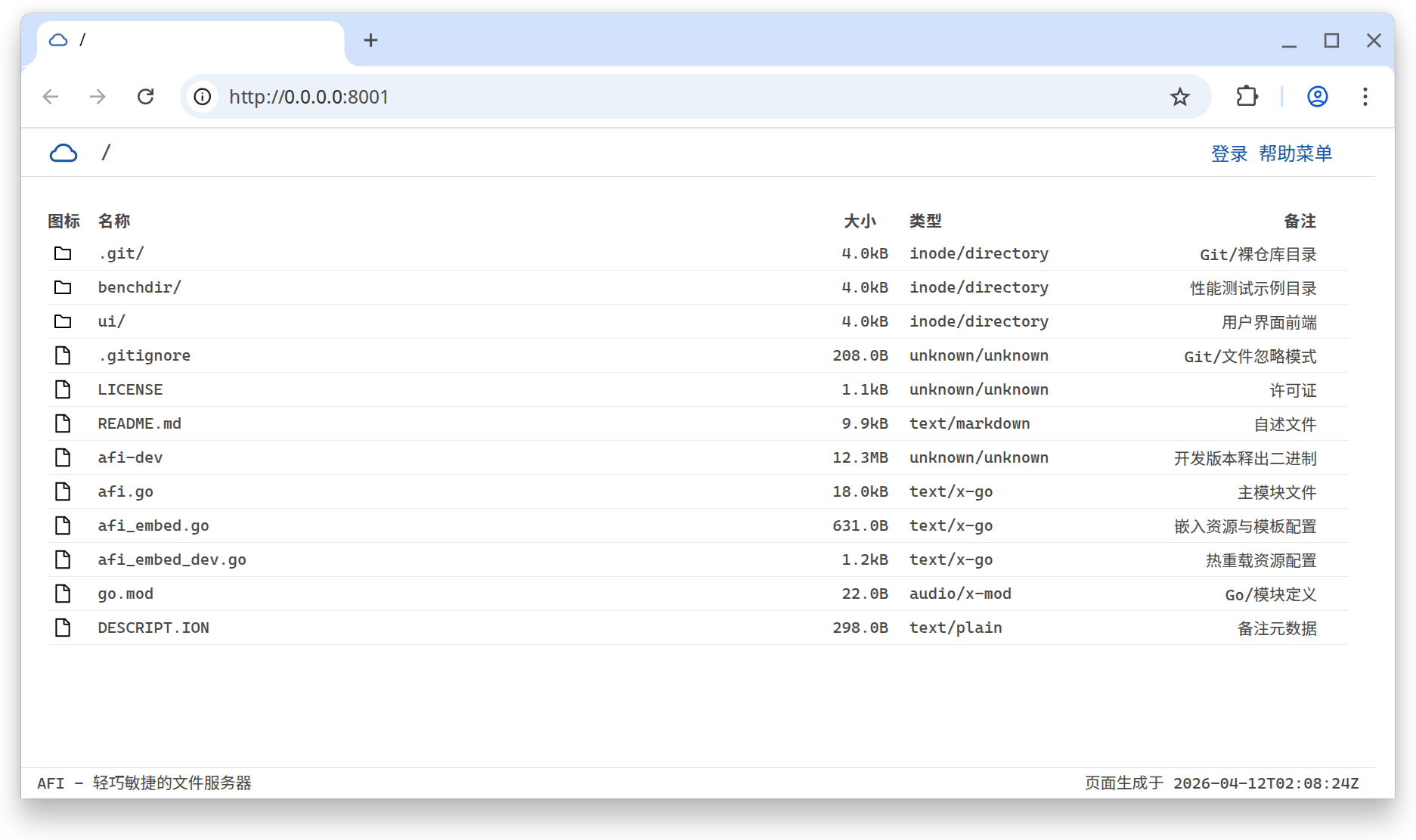The width and height of the screenshot is (1416, 840).
Task: Open the 帮助菜单 help menu
Action: [x=1296, y=153]
